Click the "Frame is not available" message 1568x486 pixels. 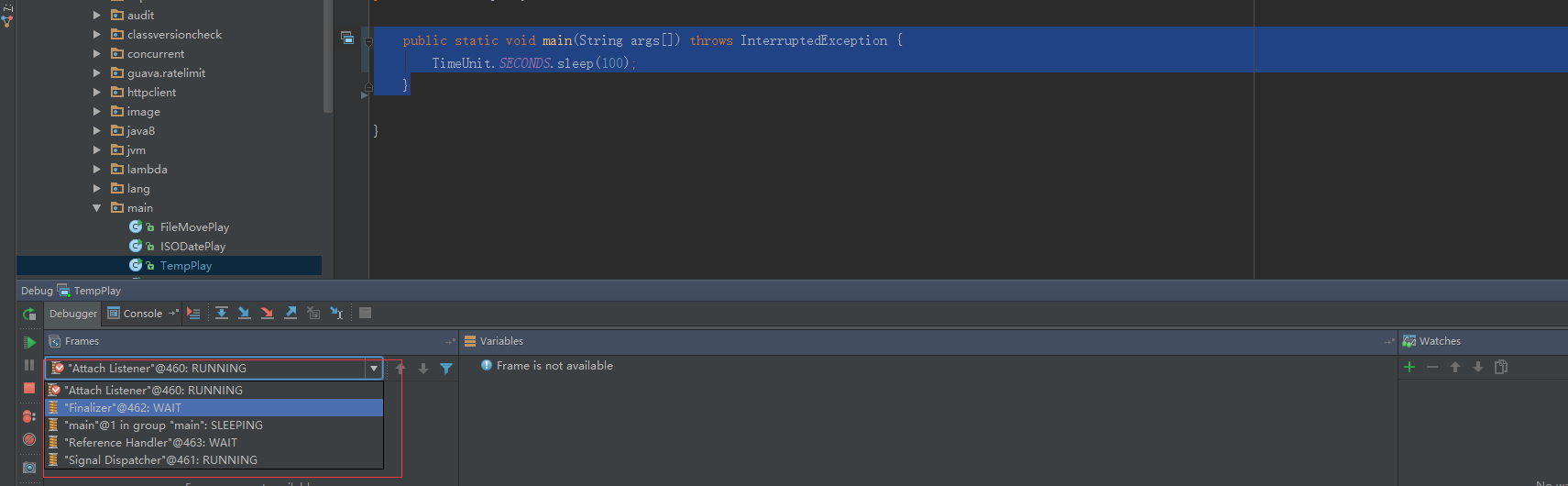click(554, 366)
